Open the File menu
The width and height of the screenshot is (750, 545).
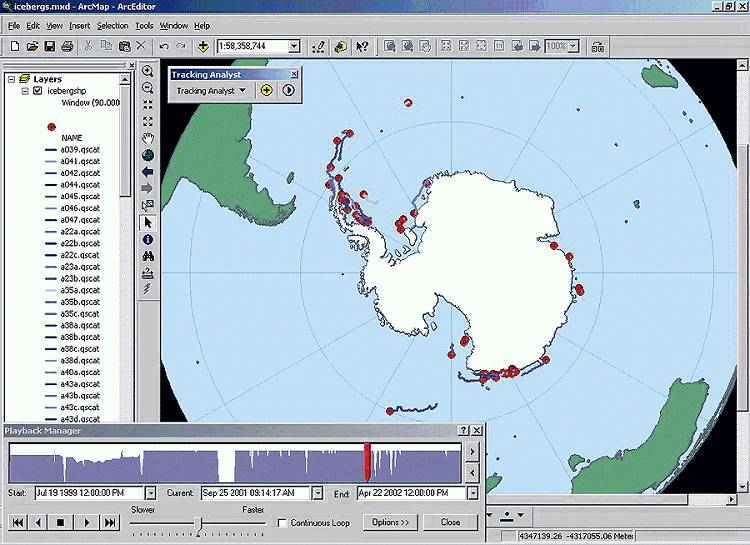[x=13, y=26]
